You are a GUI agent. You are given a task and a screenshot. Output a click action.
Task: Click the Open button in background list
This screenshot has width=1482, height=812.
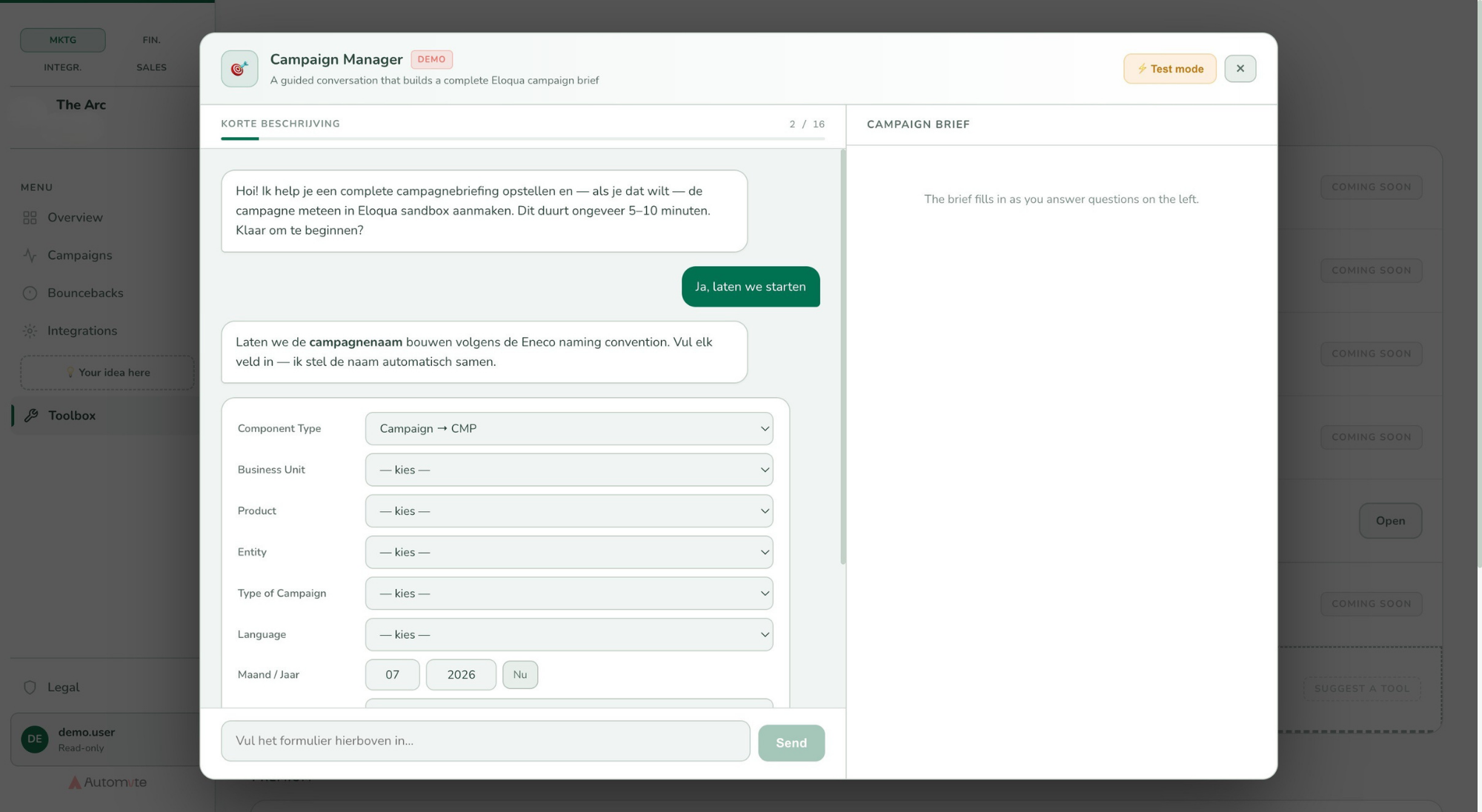point(1390,521)
